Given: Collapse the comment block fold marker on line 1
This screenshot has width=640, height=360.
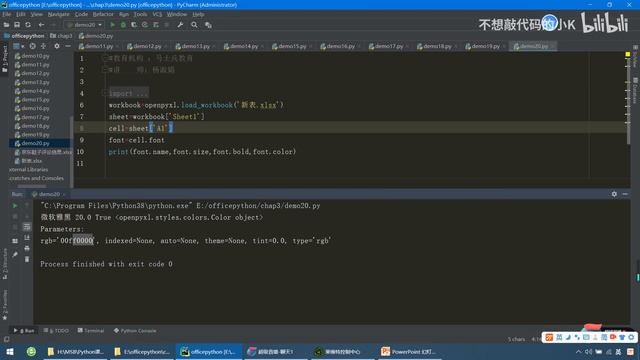Looking at the screenshot, I should point(104,58).
